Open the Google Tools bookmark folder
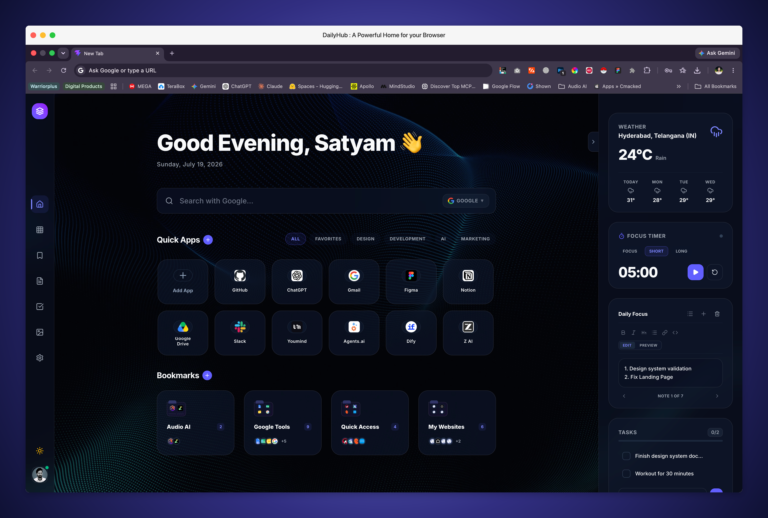 283,423
